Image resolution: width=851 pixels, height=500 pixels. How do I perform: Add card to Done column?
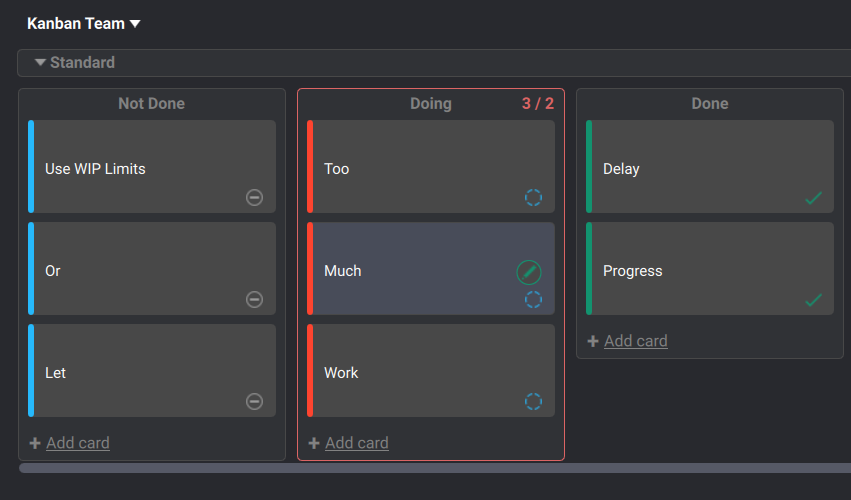click(x=635, y=341)
